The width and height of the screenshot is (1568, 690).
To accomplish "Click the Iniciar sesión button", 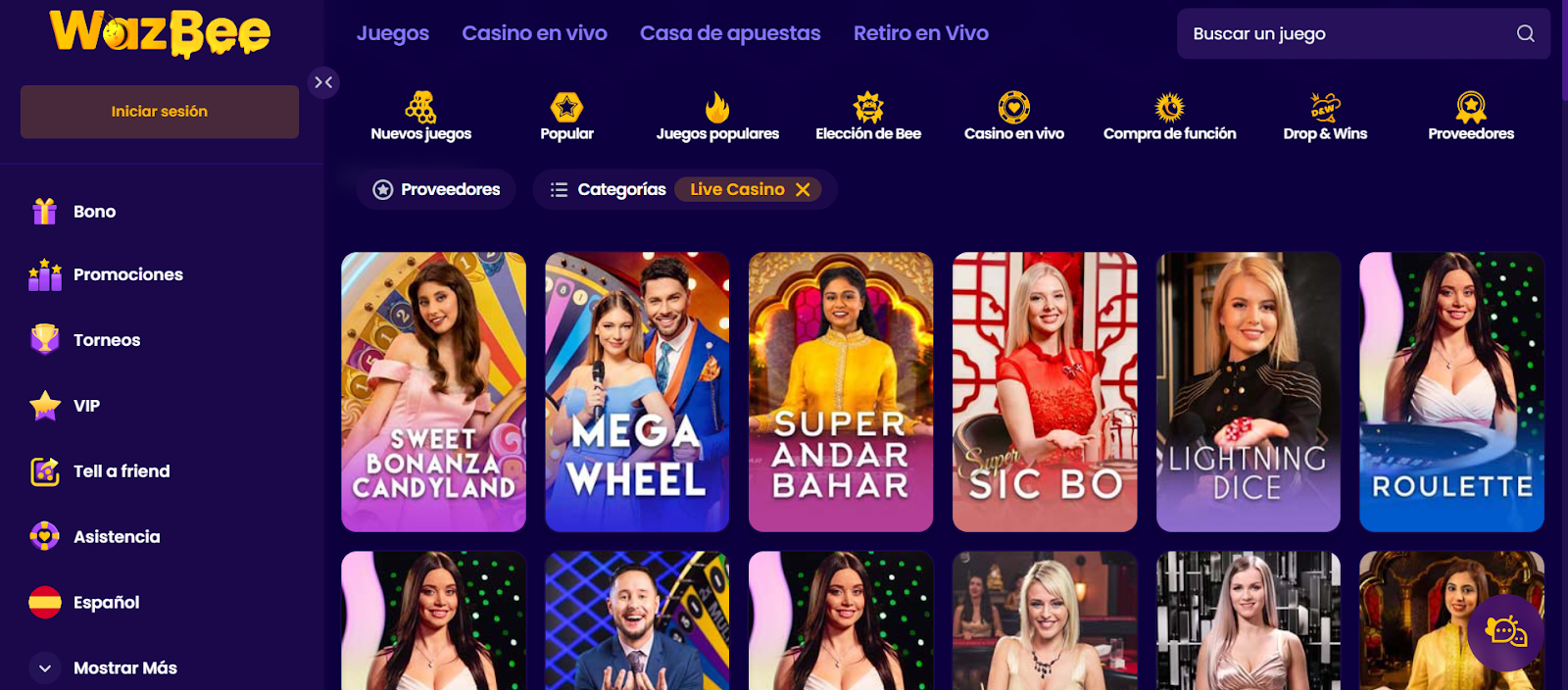I will (x=160, y=112).
